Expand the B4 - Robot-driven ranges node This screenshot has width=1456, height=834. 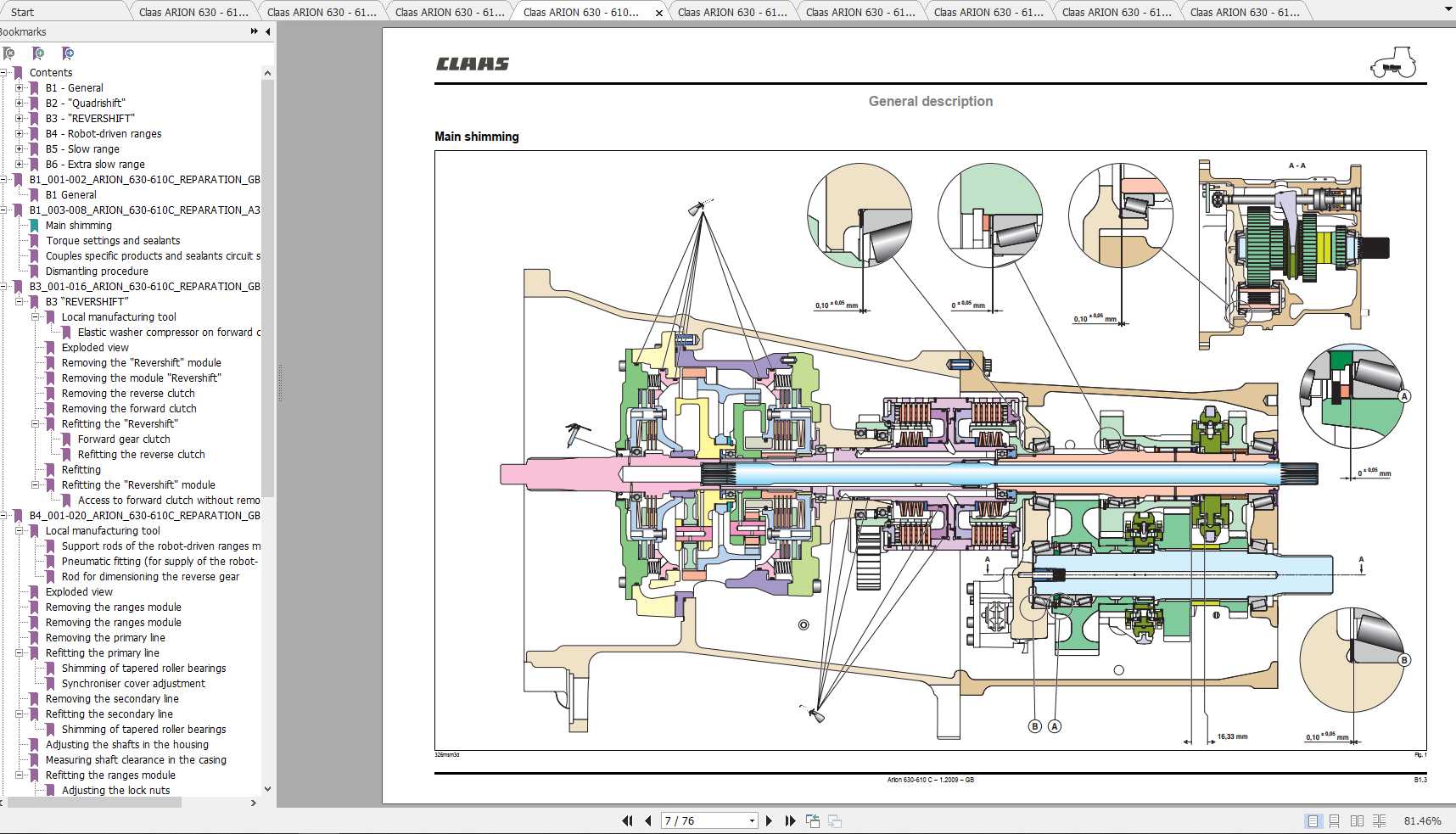point(20,134)
